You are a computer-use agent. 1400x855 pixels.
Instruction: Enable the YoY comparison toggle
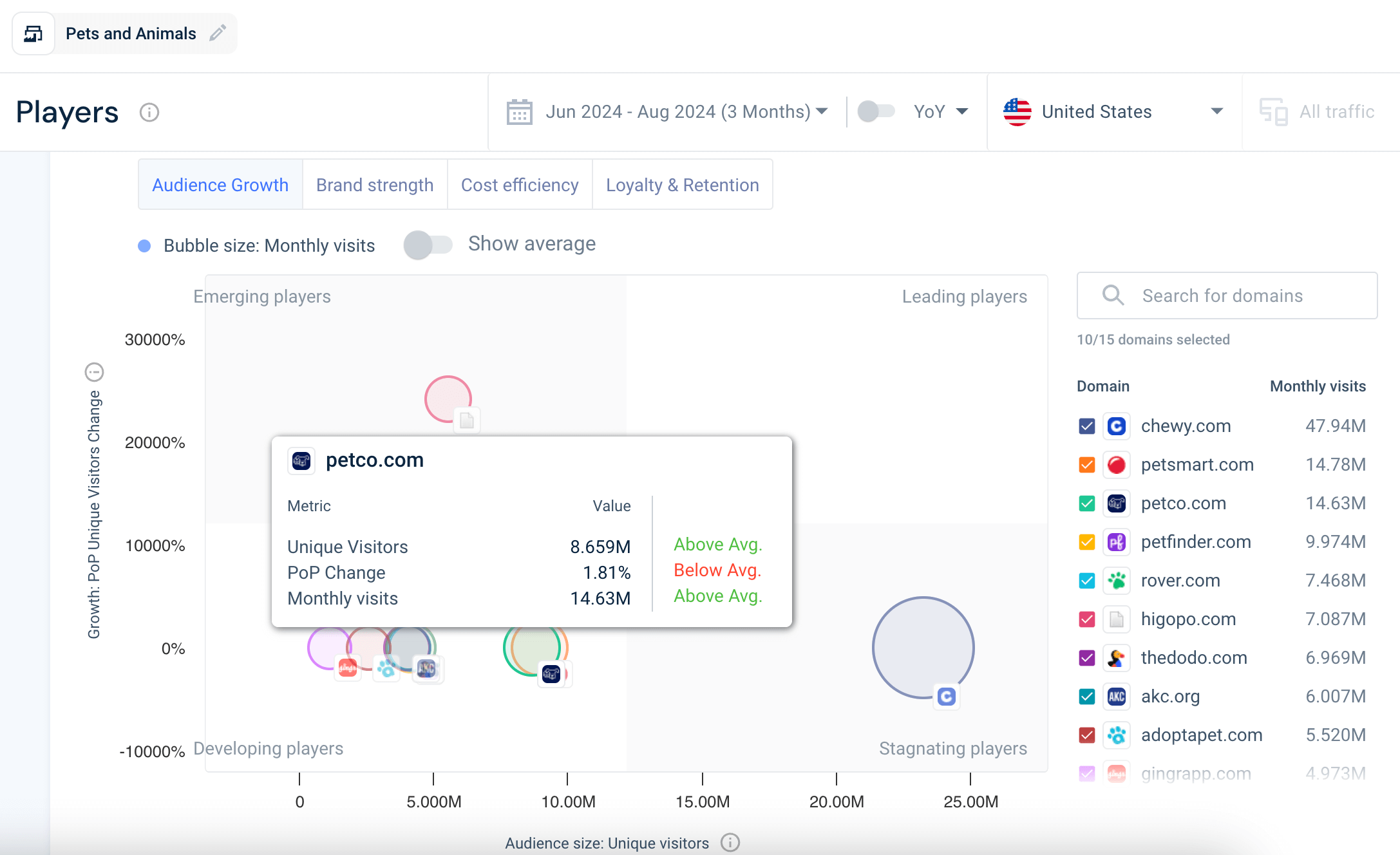coord(876,111)
